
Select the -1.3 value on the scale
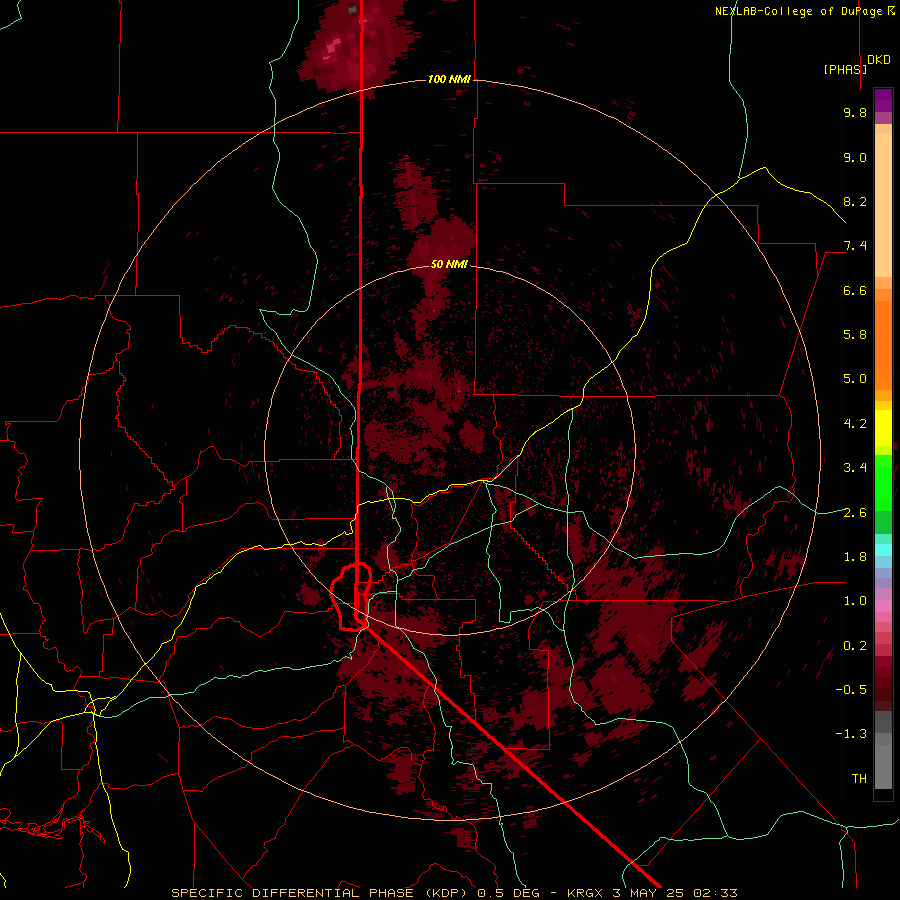(x=851, y=734)
